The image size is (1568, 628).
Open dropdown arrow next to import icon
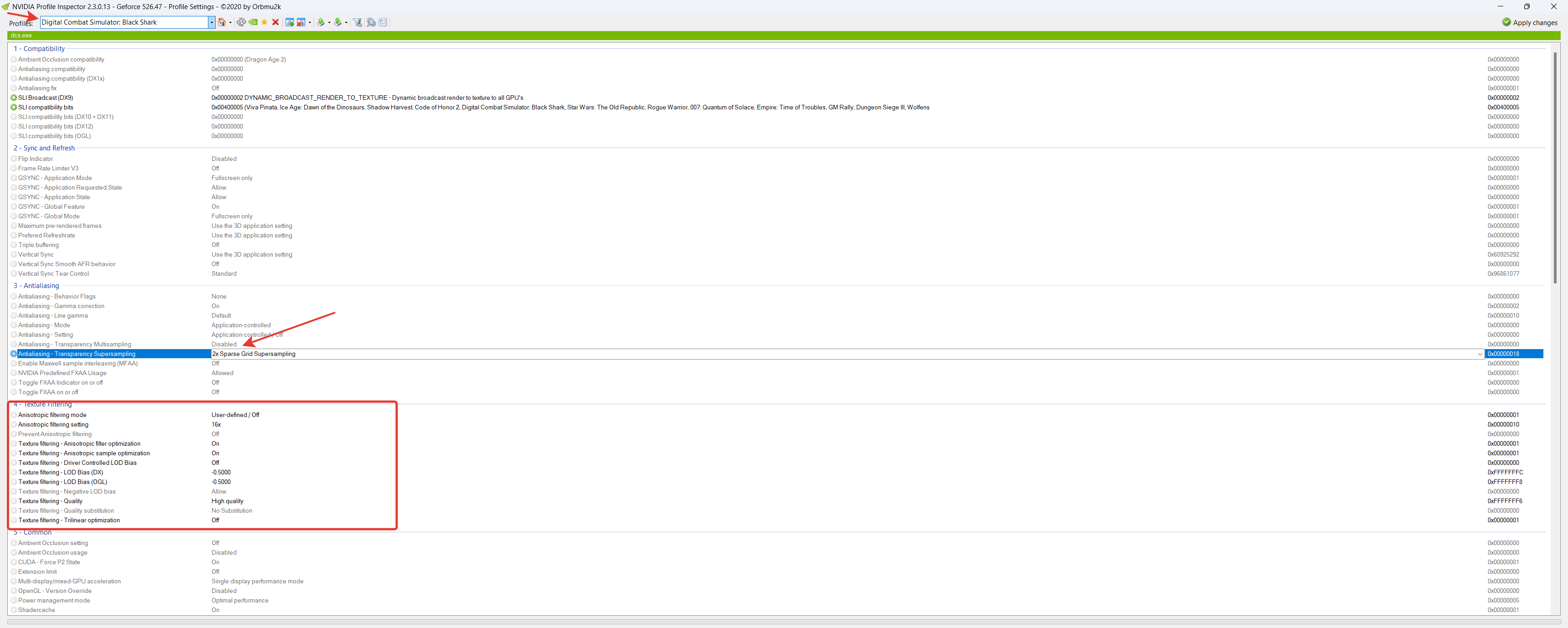[x=347, y=22]
